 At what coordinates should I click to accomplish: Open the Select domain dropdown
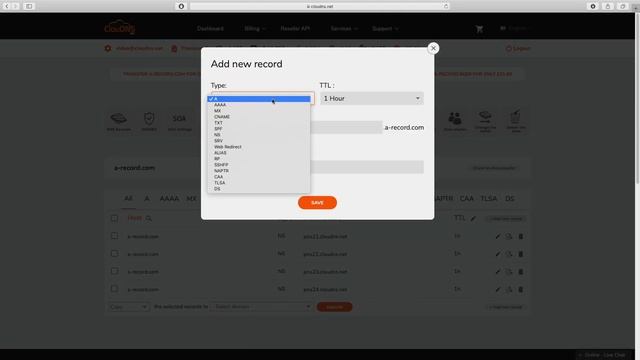(x=261, y=307)
